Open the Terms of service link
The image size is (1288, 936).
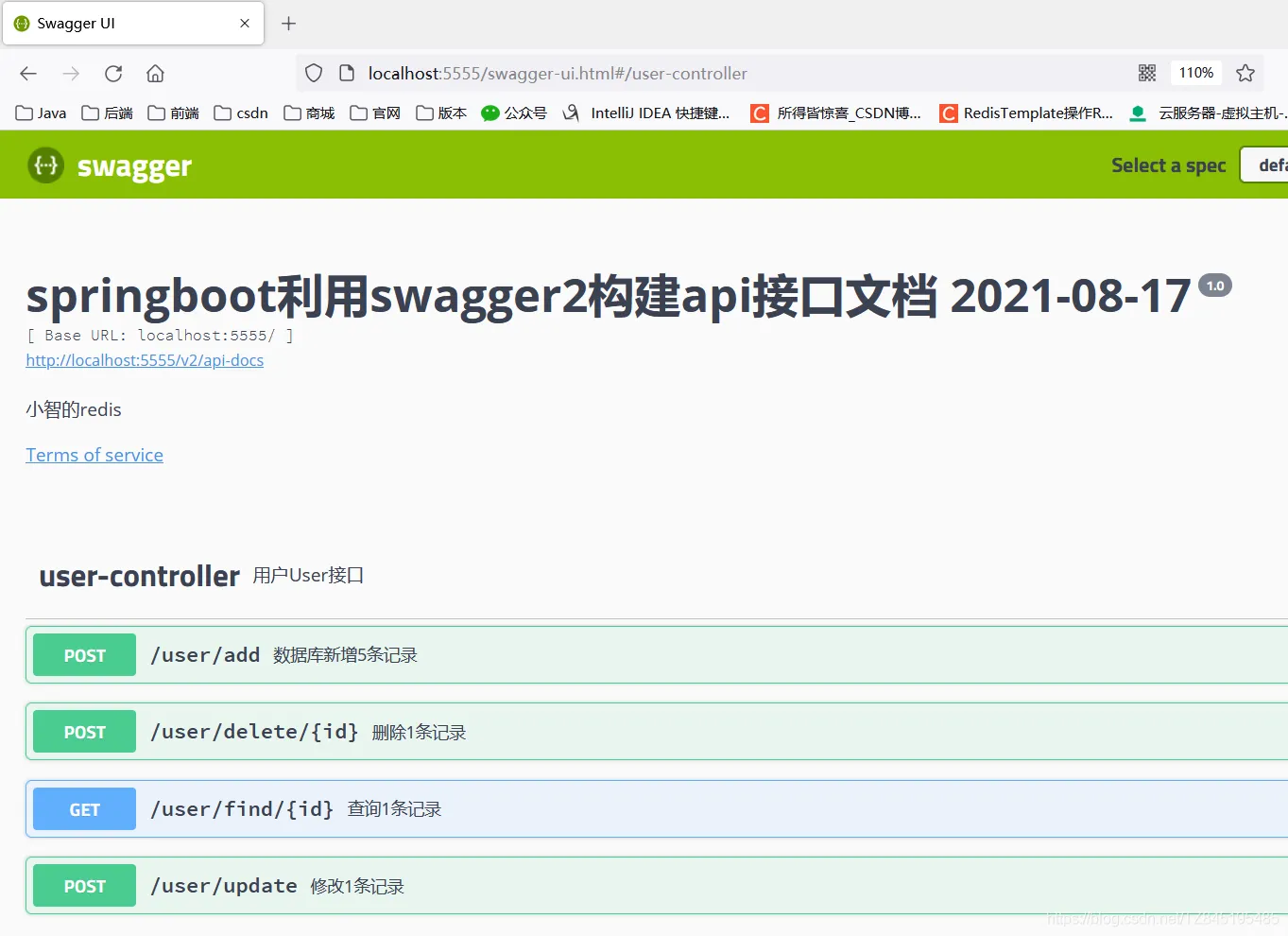(x=94, y=455)
